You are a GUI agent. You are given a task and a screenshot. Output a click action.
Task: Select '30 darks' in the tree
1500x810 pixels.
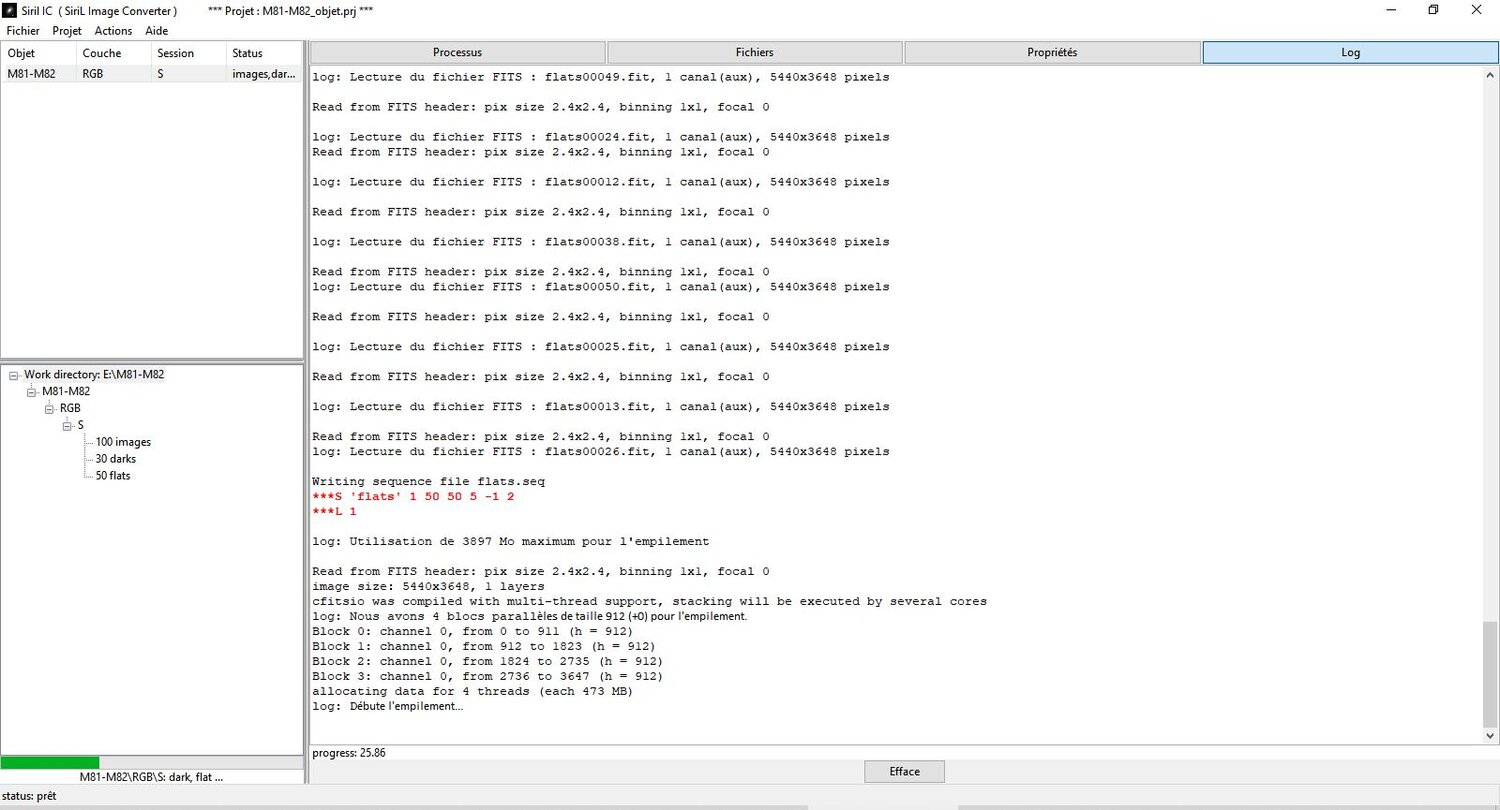tap(115, 459)
